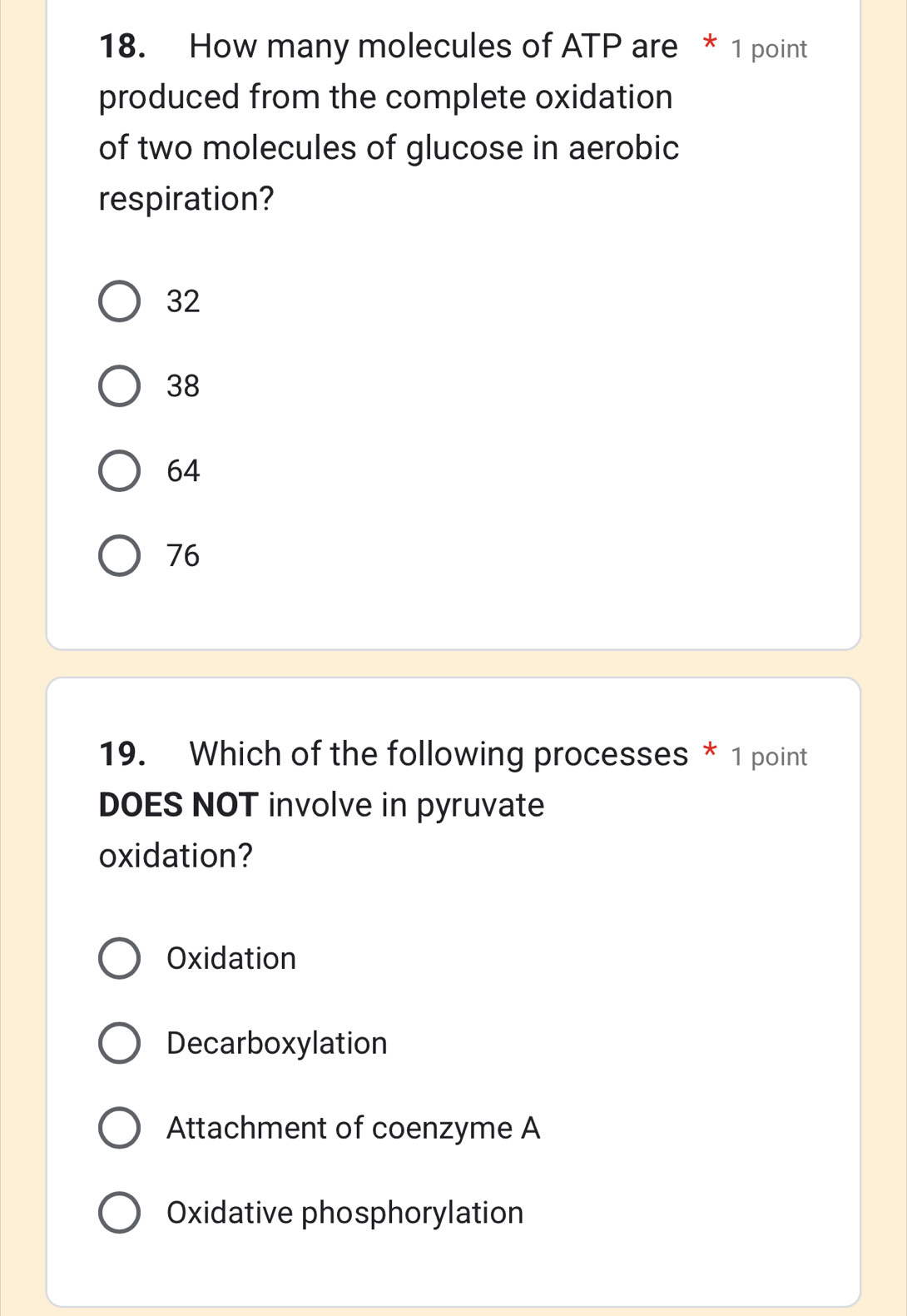Viewport: 907px width, 1316px height.
Task: Select the radio button for answer 32
Action: point(118,301)
